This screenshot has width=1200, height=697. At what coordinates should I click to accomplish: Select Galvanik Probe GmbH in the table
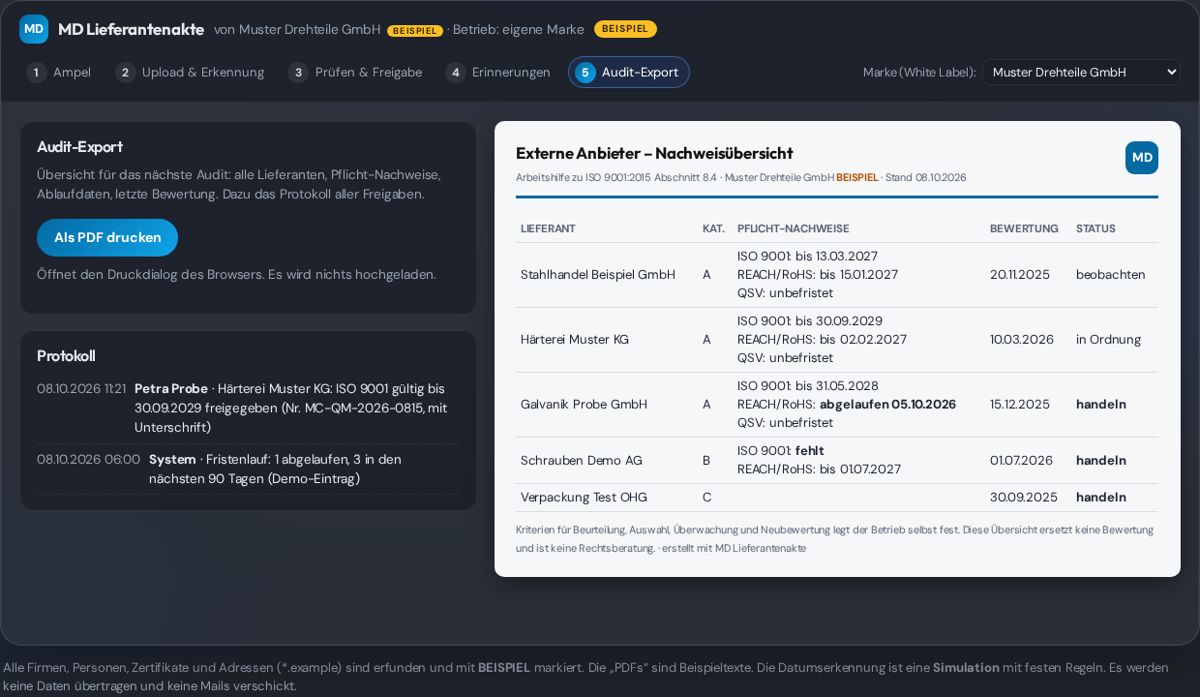click(x=584, y=405)
